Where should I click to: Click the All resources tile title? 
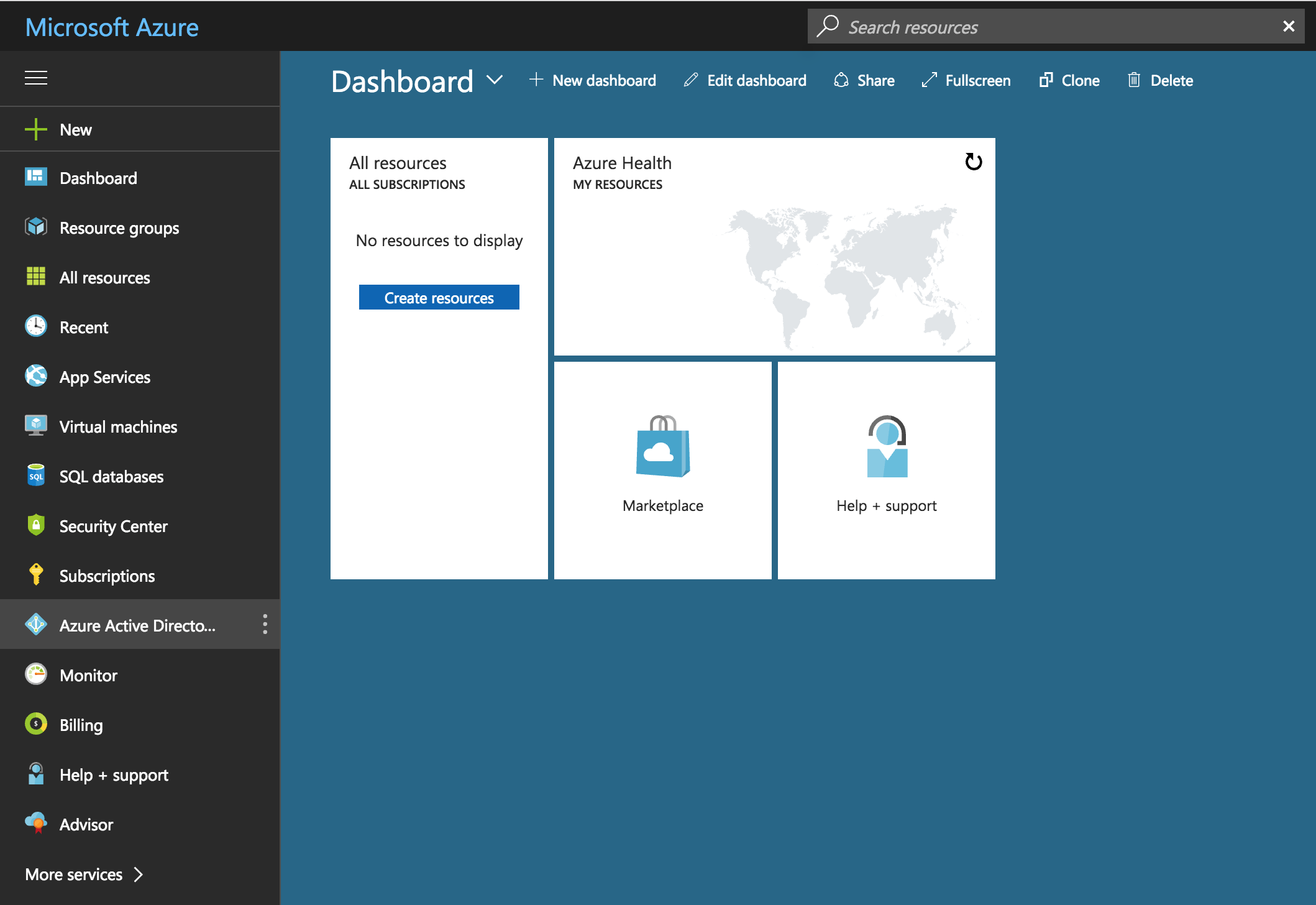click(x=398, y=163)
